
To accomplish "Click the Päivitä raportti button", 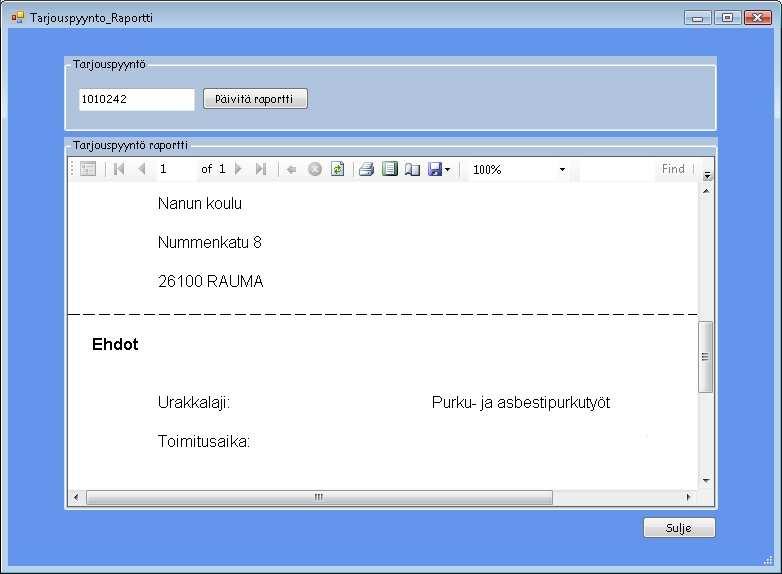I will (255, 99).
